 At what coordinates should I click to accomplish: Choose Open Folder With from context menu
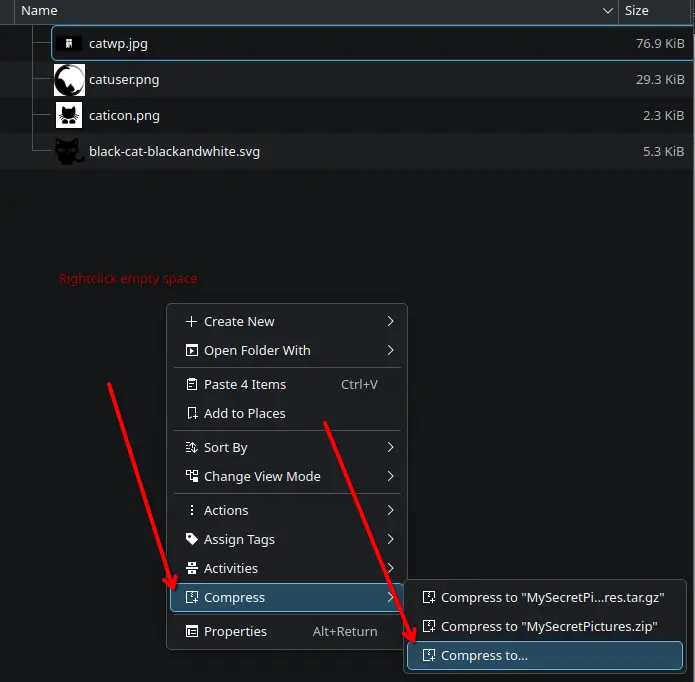coord(257,351)
